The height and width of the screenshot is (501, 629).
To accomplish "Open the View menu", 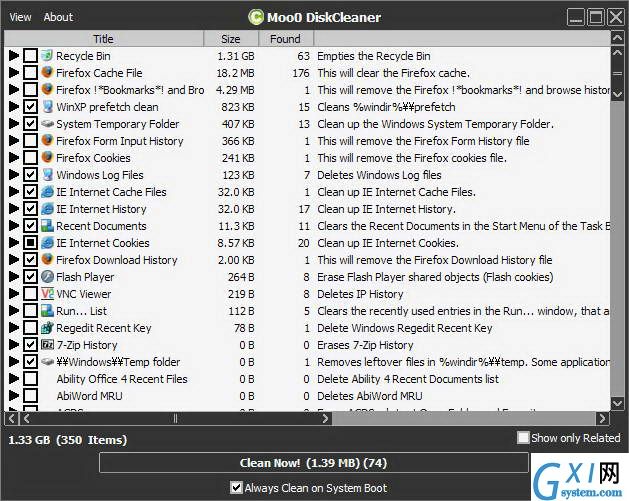I will tap(20, 17).
